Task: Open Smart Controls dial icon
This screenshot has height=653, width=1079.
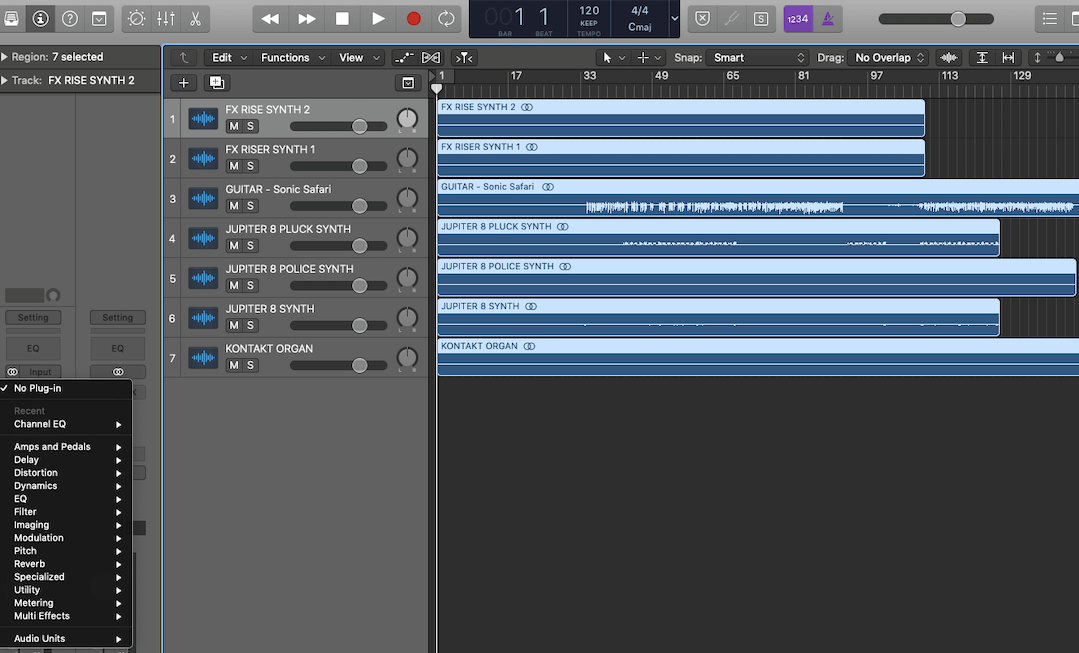Action: coord(136,19)
